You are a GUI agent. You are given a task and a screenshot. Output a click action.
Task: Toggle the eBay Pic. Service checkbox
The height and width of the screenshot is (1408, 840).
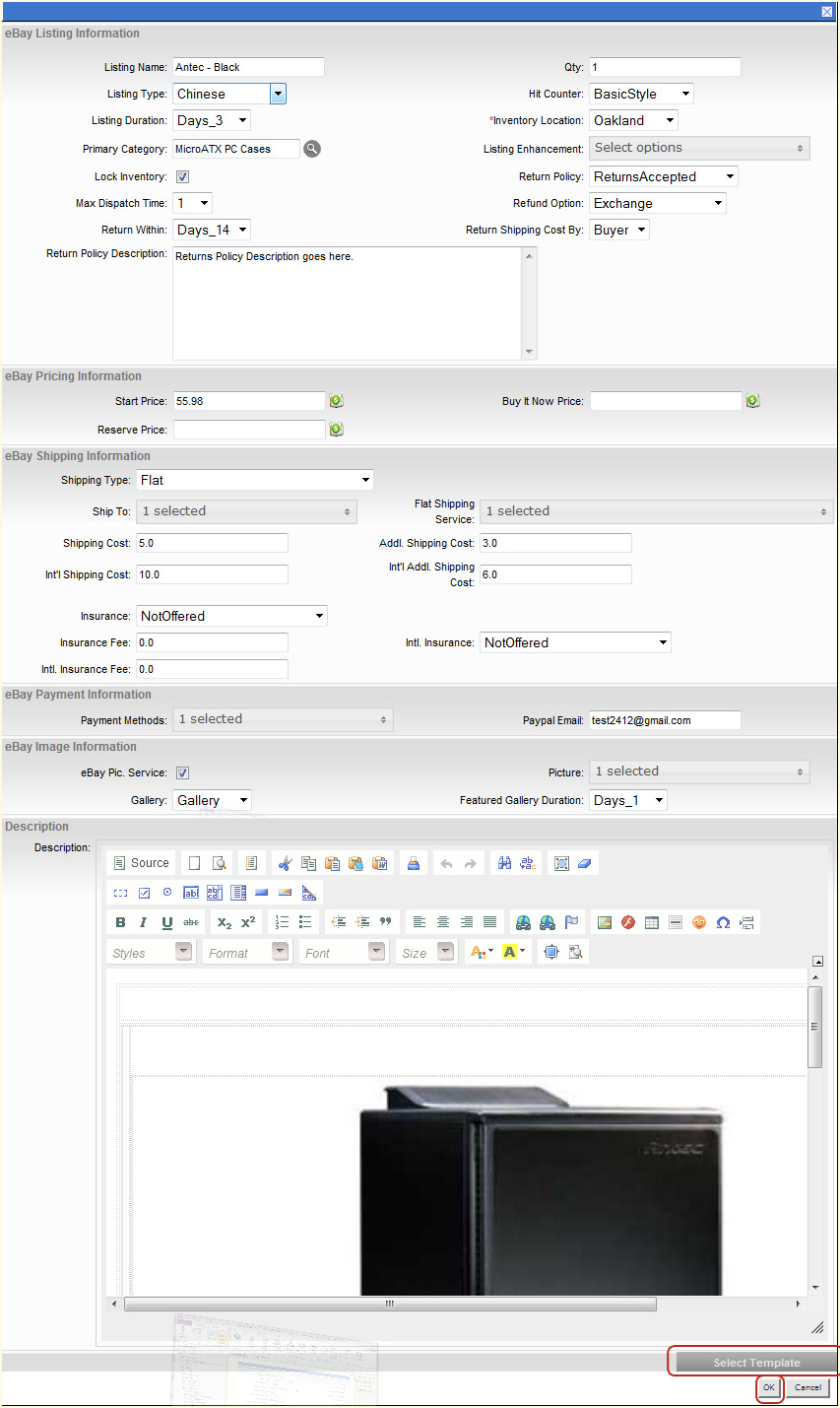(x=182, y=773)
